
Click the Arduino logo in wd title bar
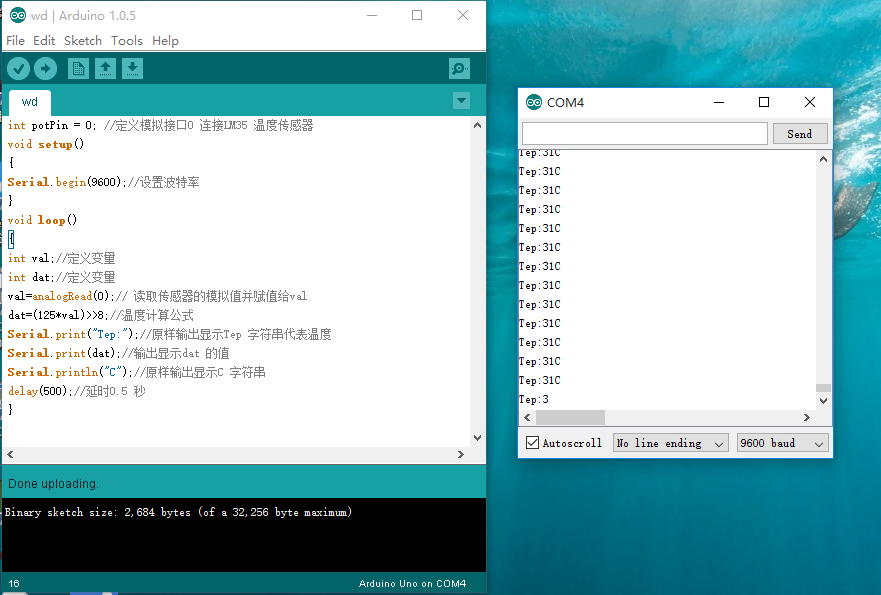click(17, 15)
